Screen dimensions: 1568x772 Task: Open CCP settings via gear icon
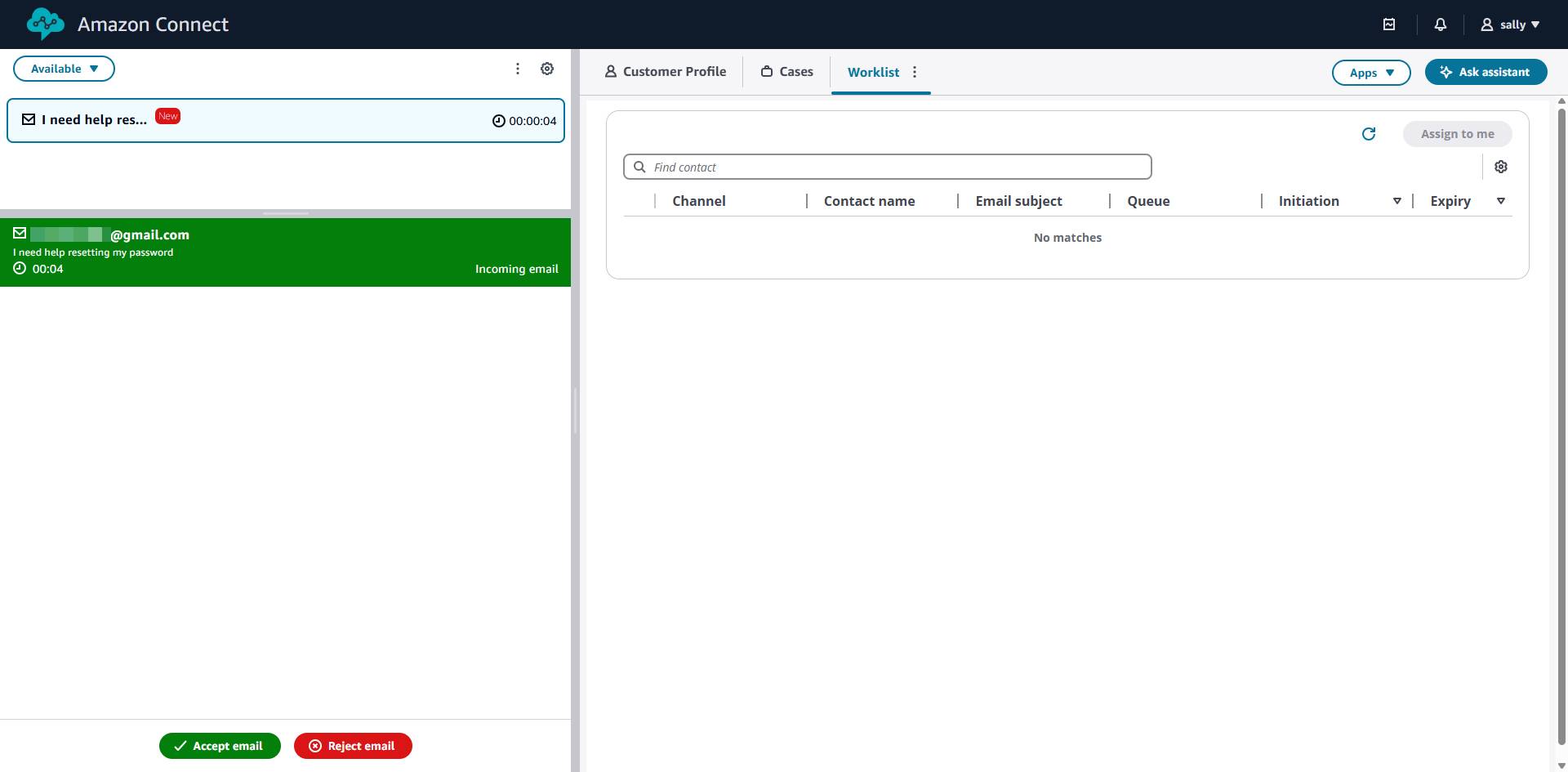pyautogui.click(x=547, y=69)
